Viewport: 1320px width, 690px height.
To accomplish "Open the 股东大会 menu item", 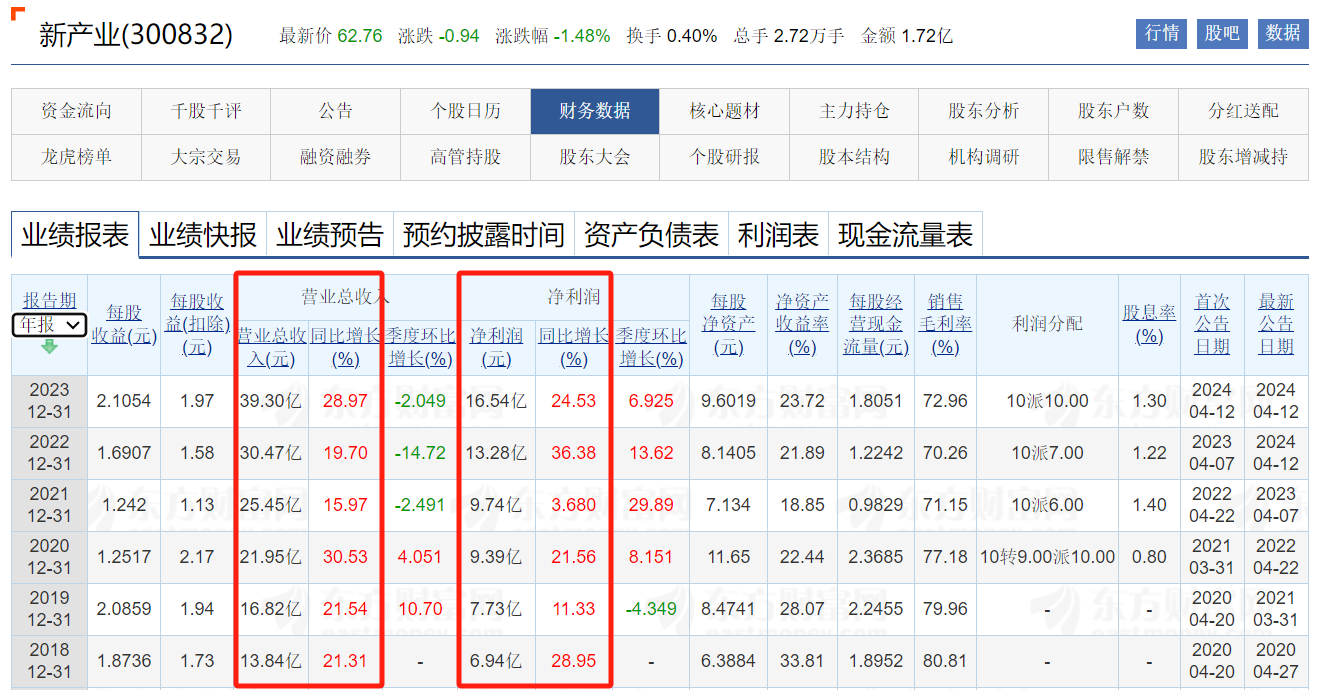I will [x=595, y=157].
